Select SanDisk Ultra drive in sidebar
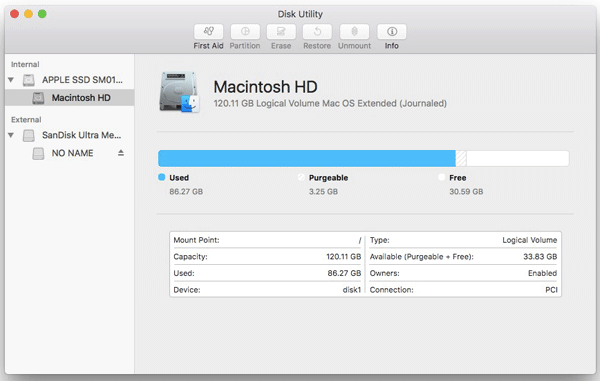Image resolution: width=600 pixels, height=381 pixels. [x=82, y=135]
